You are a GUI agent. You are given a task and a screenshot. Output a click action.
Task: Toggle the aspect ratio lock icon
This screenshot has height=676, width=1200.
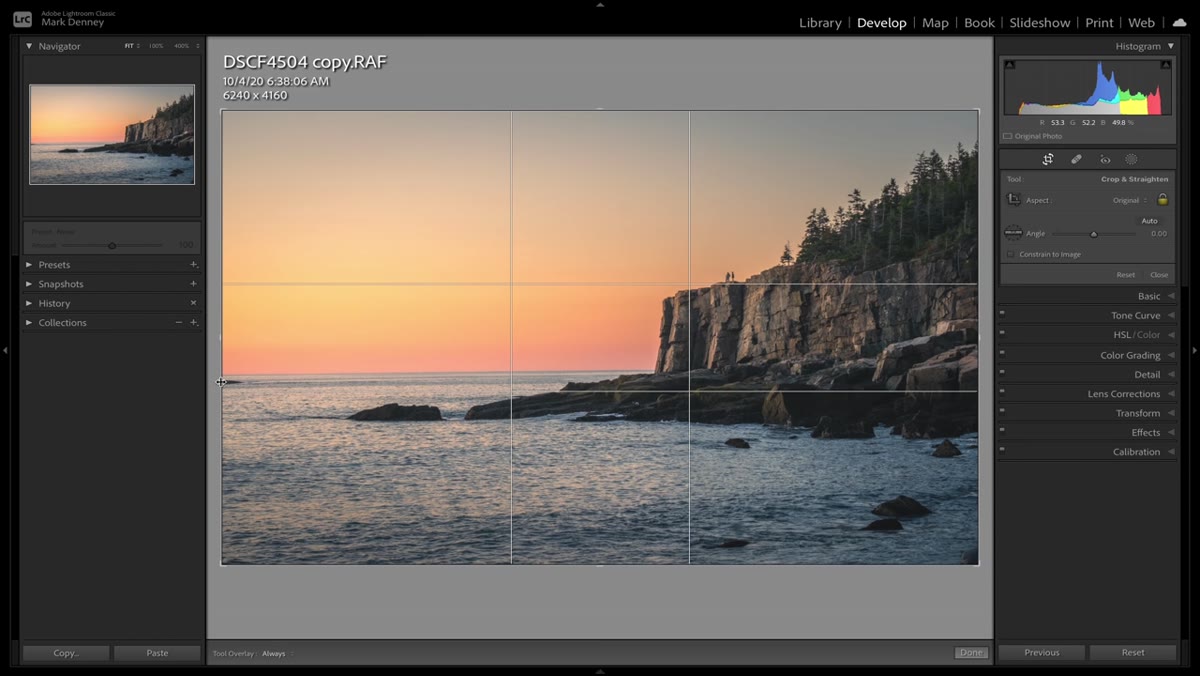(x=1162, y=200)
